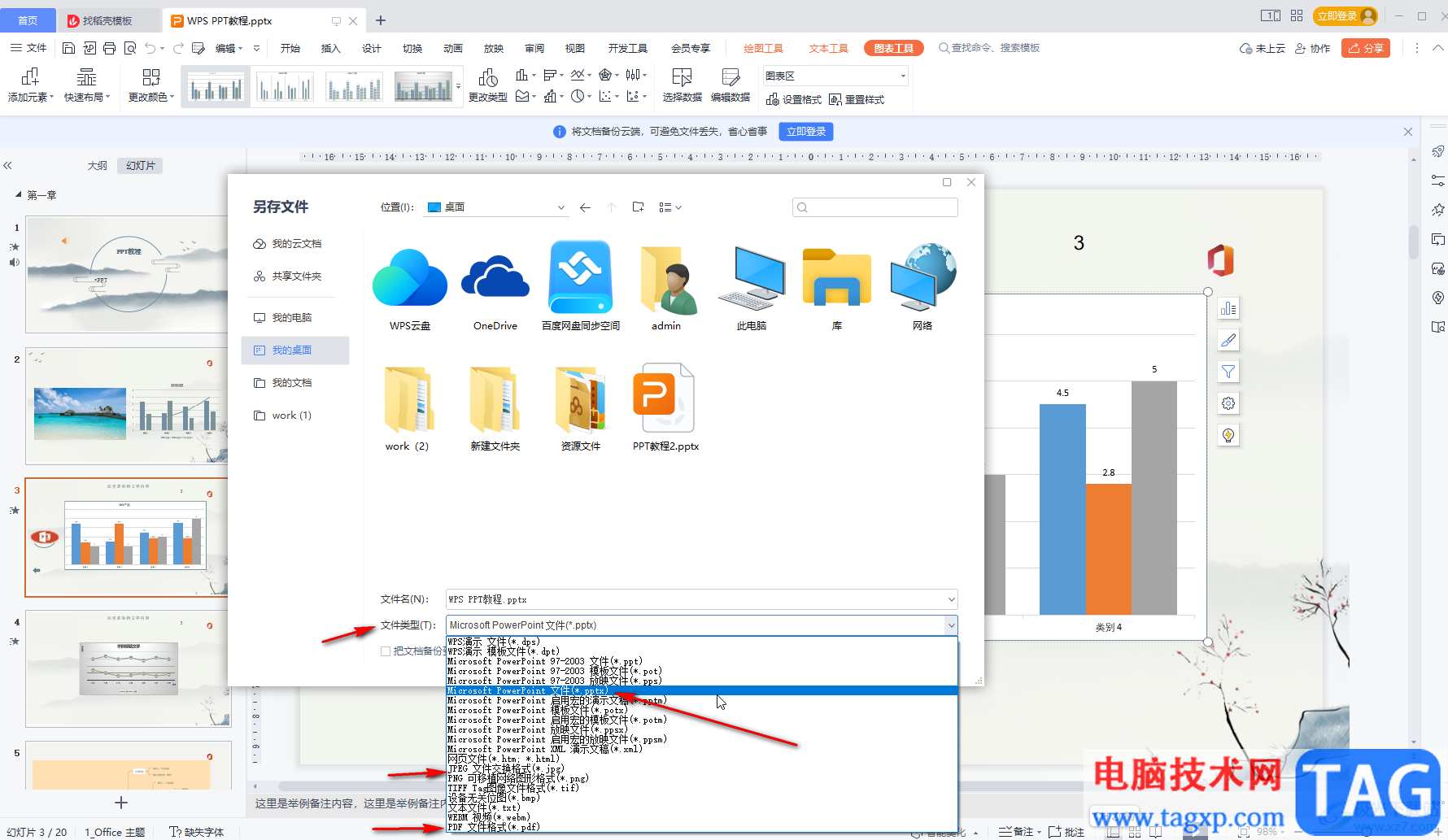Expand the 文件名 filename dropdown arrow
Image resolution: width=1448 pixels, height=840 pixels.
click(951, 599)
